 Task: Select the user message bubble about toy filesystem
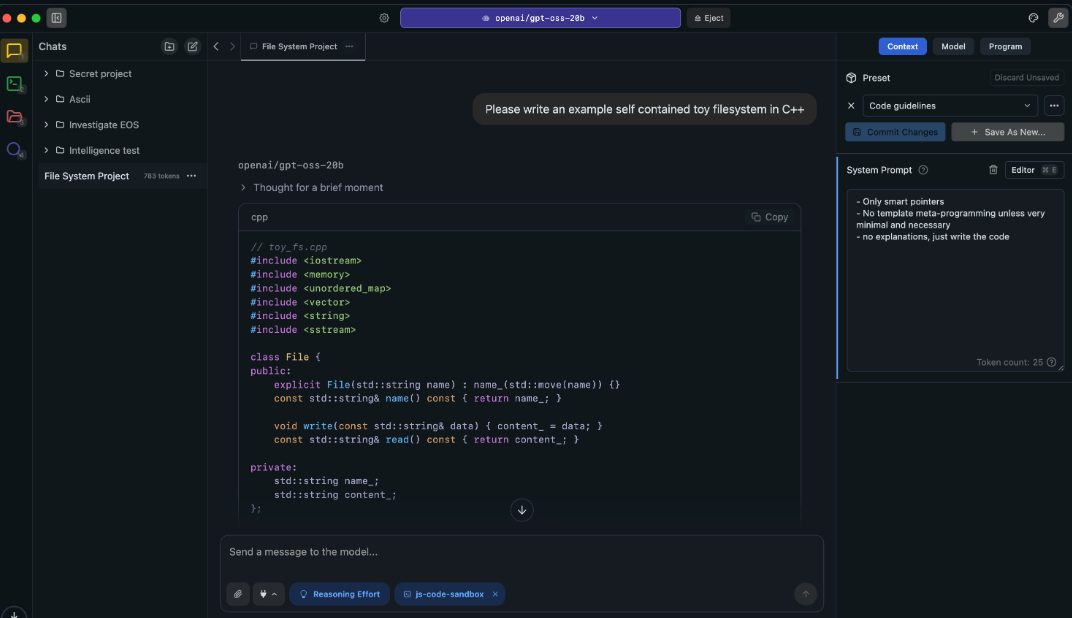coord(644,109)
